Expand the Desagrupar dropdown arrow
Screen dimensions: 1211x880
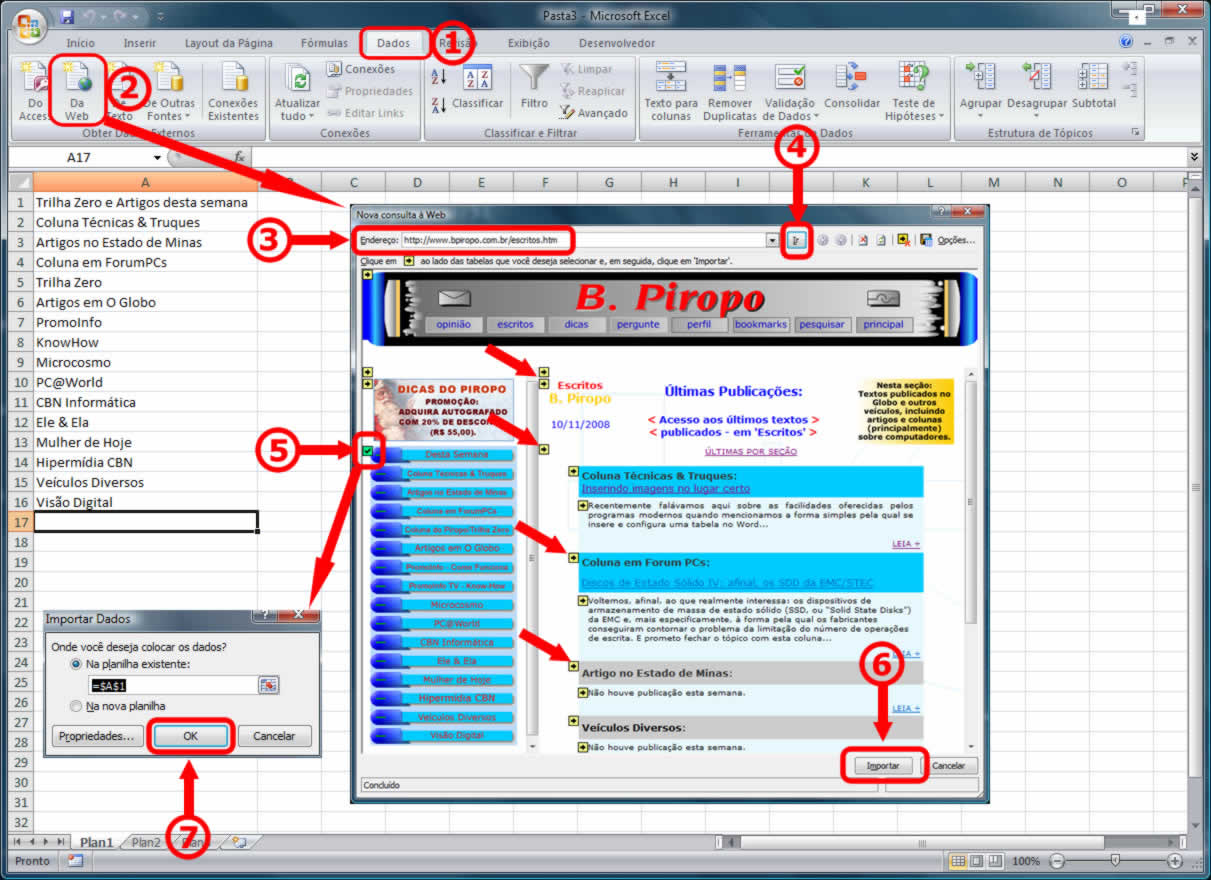pyautogui.click(x=1036, y=116)
